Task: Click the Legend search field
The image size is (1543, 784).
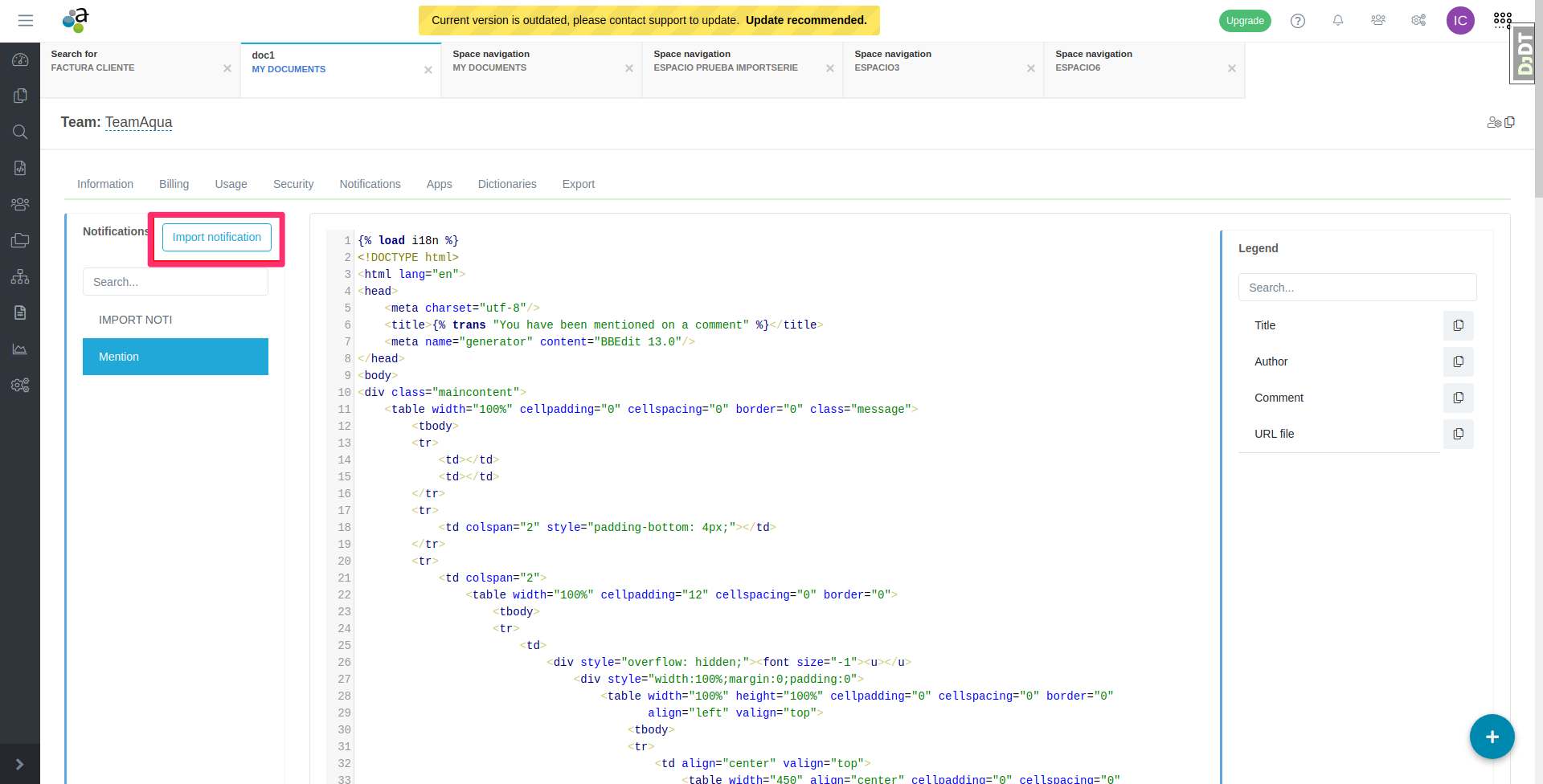Action: point(1357,287)
